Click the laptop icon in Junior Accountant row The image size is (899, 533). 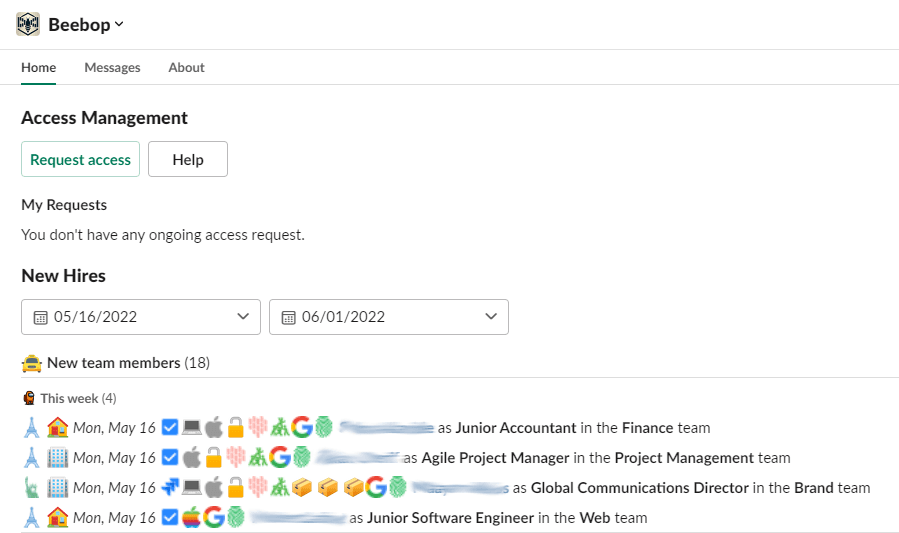191,428
